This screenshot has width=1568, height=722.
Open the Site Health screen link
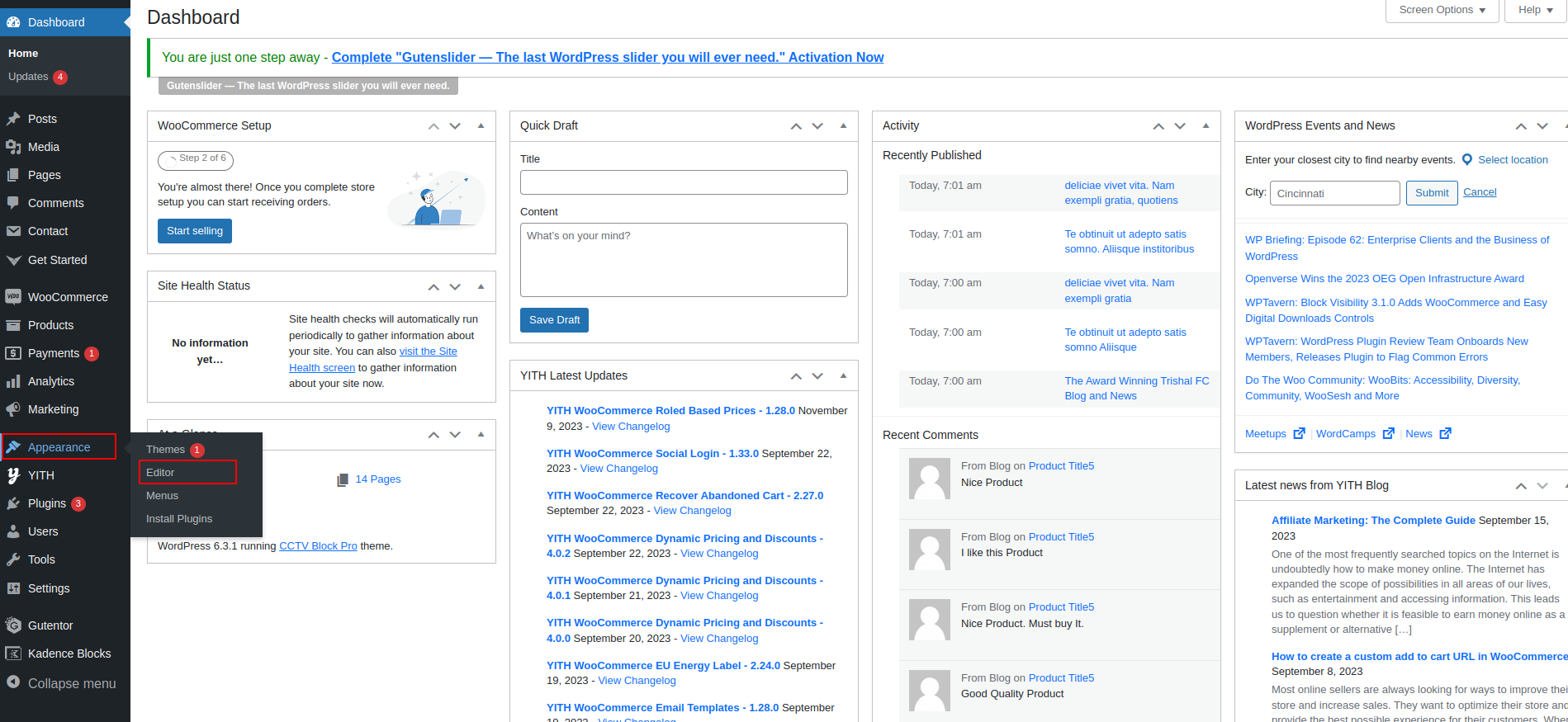tap(372, 360)
